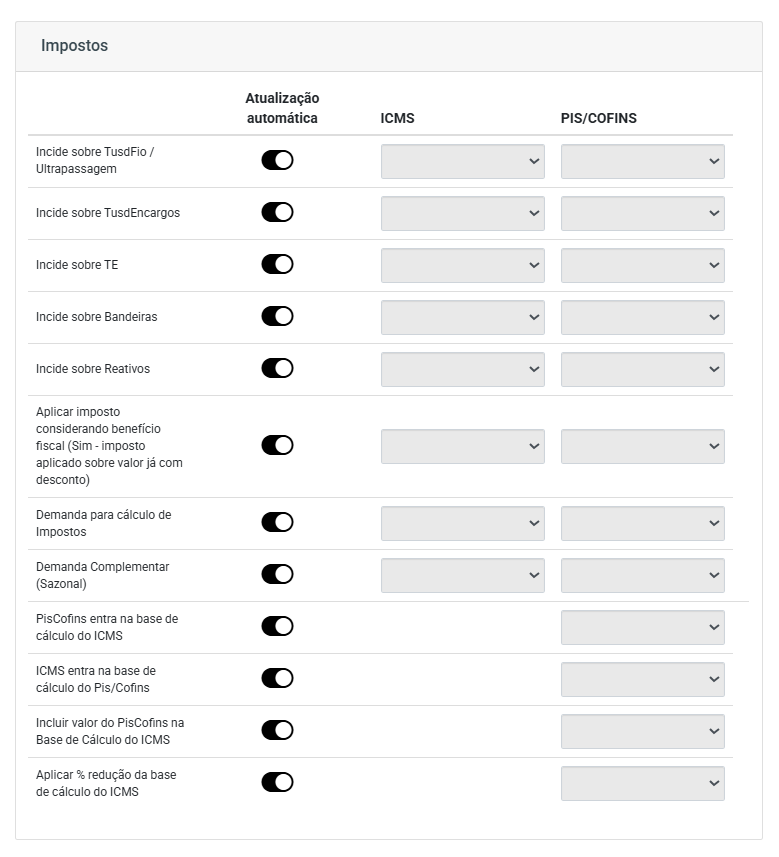Screen dimensions: 779x857
Task: Open ICMS dropdown for Demanda para cálculo de Impostos
Action: [x=462, y=523]
